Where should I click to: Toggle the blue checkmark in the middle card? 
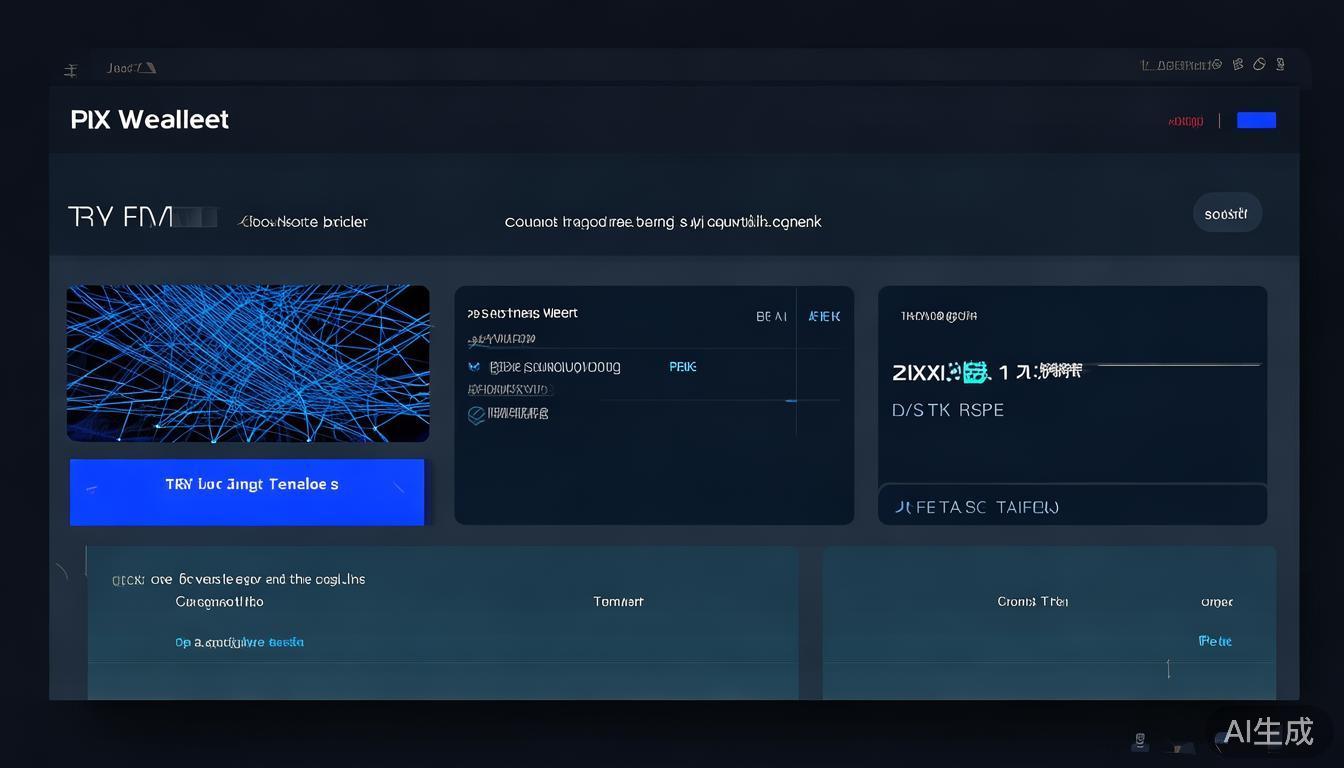coord(474,367)
